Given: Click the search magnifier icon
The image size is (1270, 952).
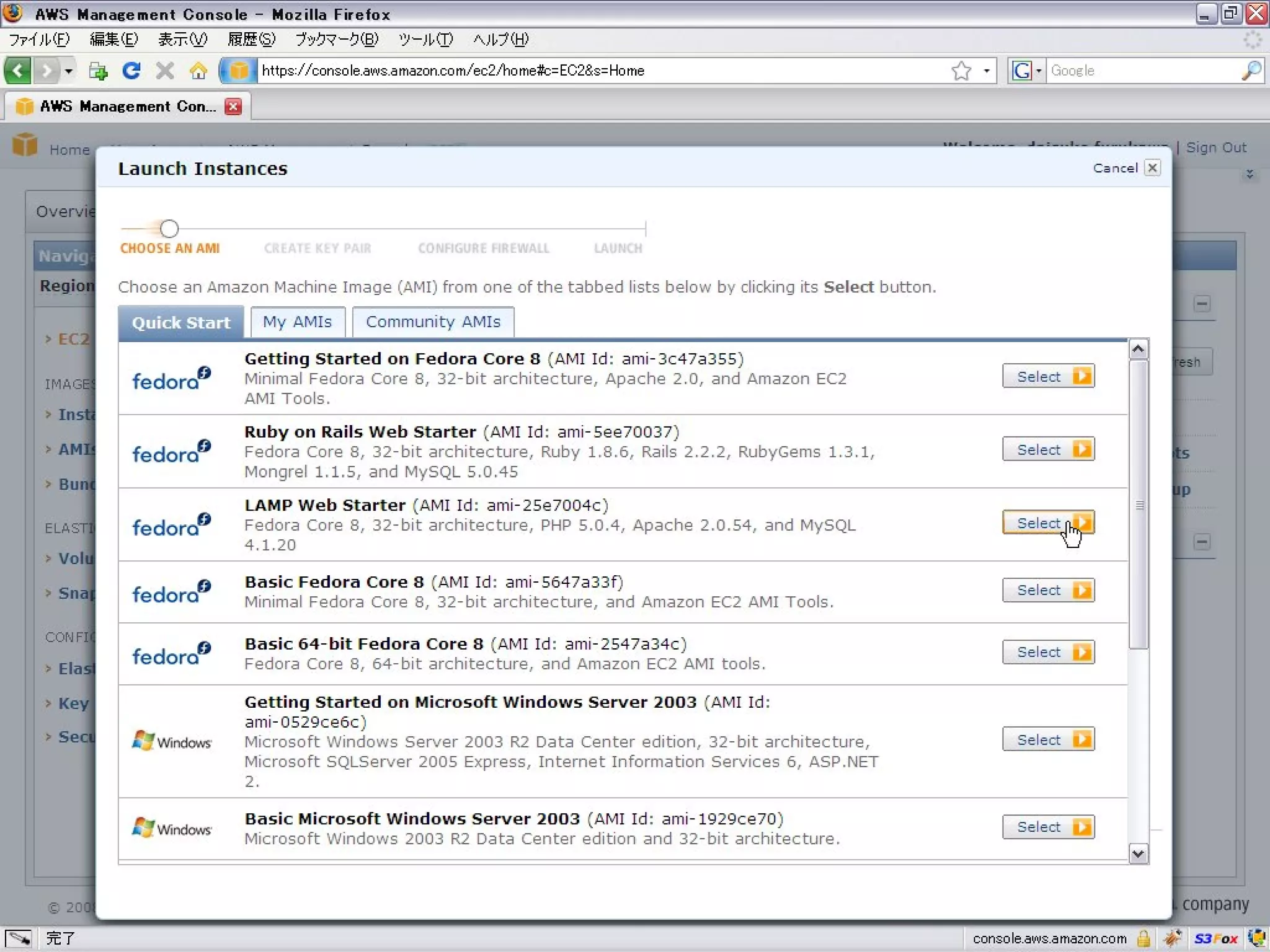Looking at the screenshot, I should pos(1251,71).
